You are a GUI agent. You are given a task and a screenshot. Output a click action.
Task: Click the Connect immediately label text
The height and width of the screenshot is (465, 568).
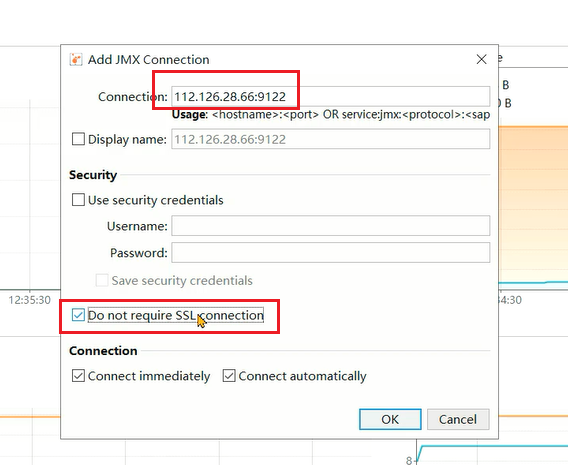click(x=149, y=376)
